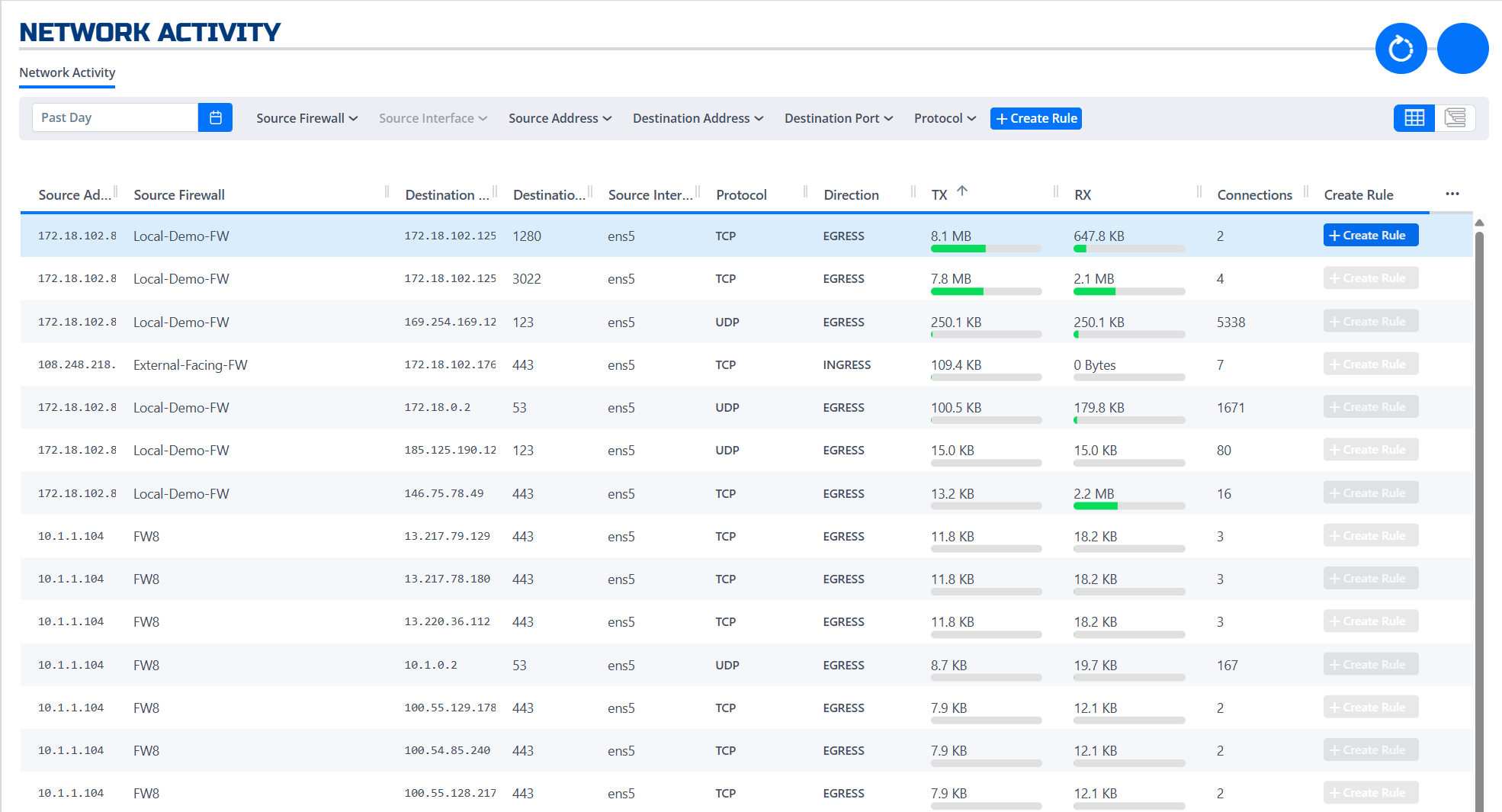Sort by Destination port column header

pyautogui.click(x=549, y=194)
